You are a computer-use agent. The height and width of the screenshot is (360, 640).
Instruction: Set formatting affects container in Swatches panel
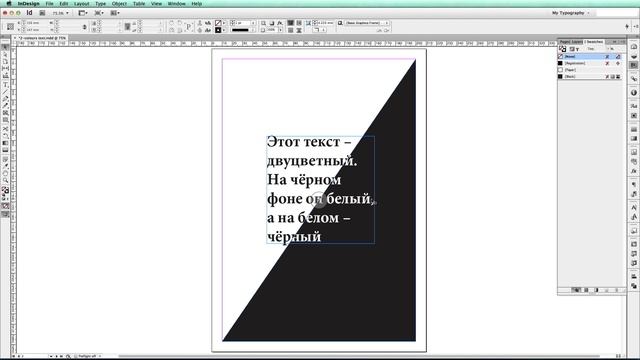(572, 49)
